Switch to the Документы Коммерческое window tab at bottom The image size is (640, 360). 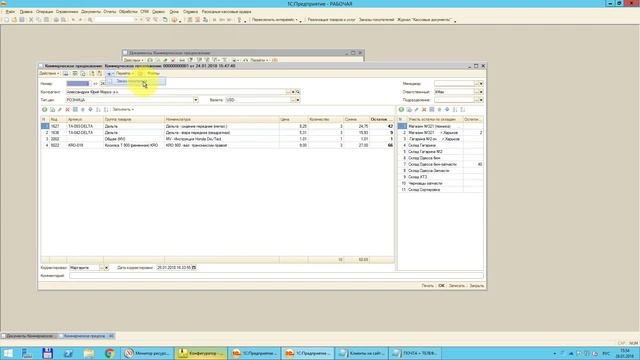click(29, 336)
